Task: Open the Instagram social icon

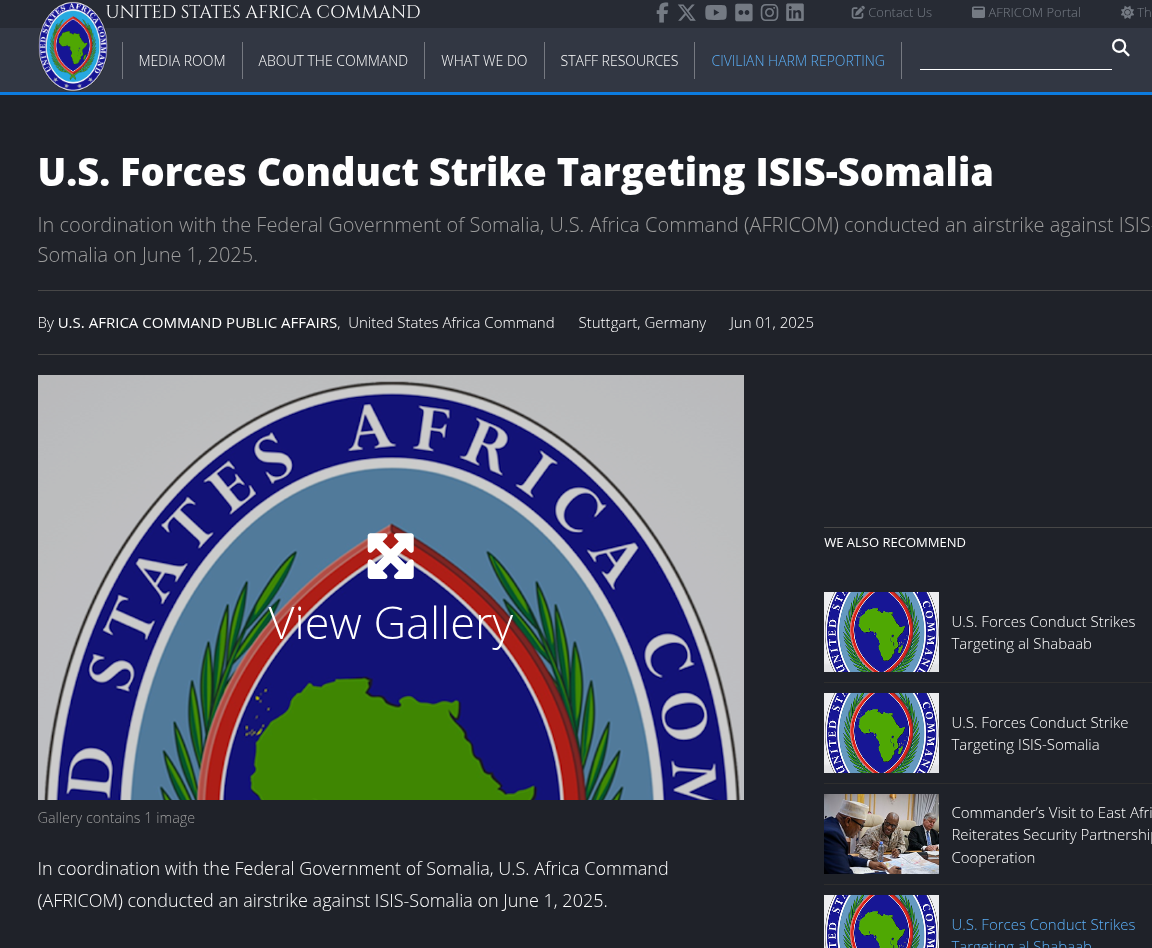Action: click(769, 12)
